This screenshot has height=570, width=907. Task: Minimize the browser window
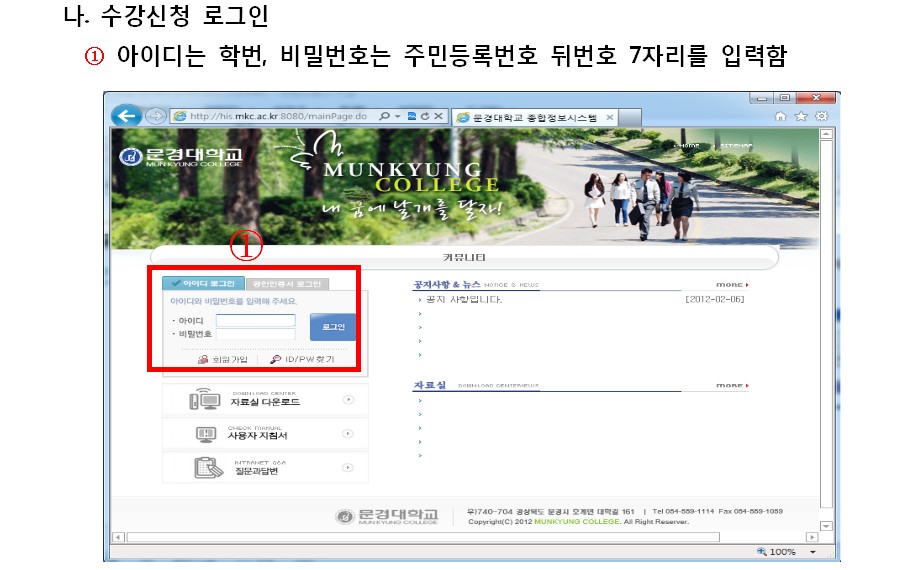(761, 98)
